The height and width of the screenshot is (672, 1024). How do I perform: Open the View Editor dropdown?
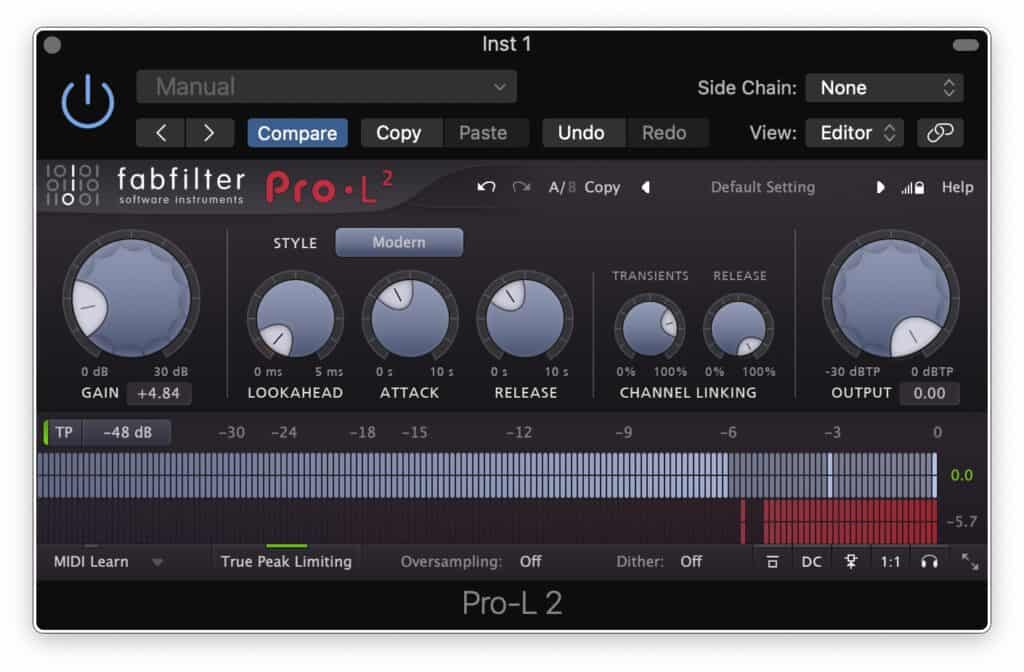click(x=855, y=133)
